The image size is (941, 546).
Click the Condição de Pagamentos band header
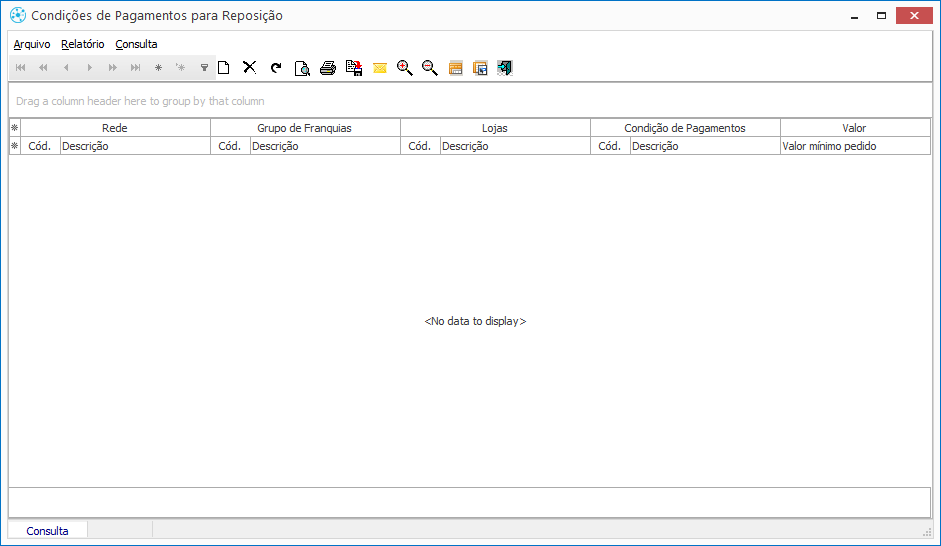coord(685,128)
